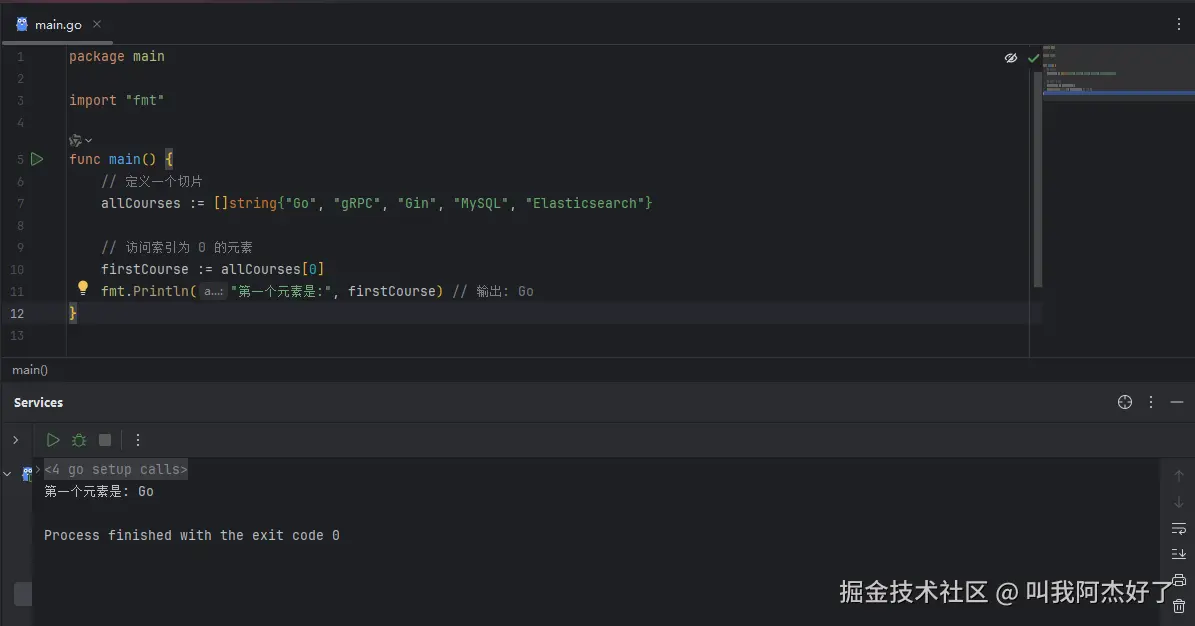The height and width of the screenshot is (626, 1195).
Task: Click the package main line
Action: (x=117, y=56)
